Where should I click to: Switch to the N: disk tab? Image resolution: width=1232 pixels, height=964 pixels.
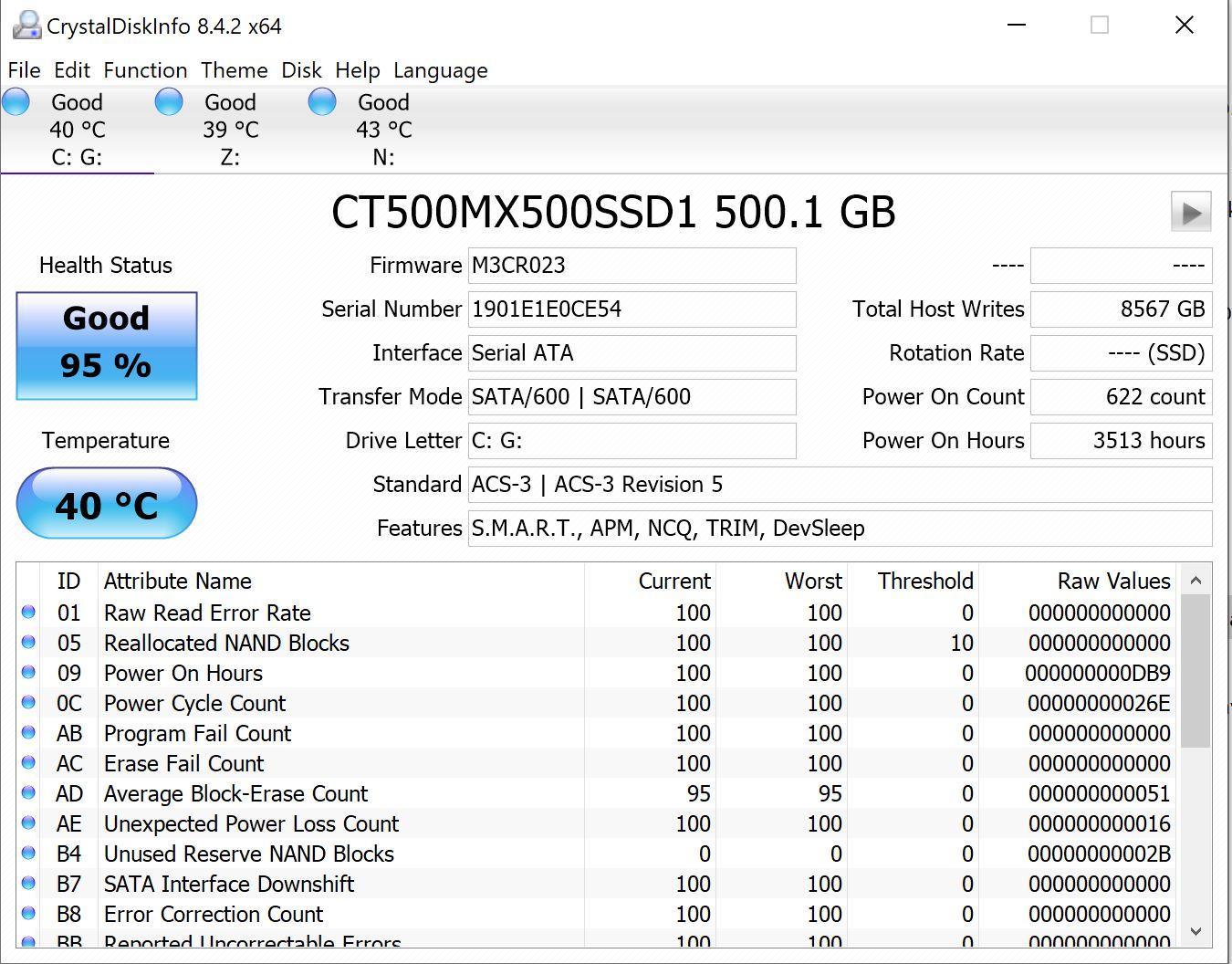[383, 129]
